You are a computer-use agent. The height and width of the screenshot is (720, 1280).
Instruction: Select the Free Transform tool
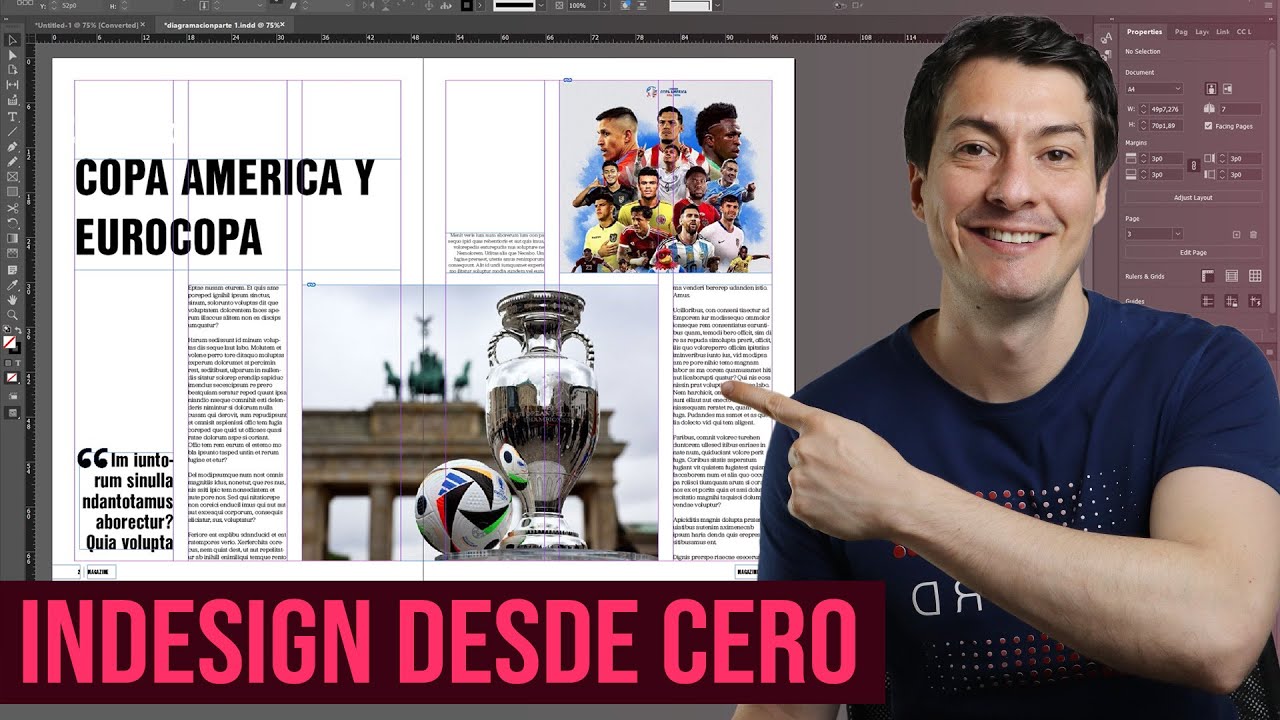click(x=12, y=223)
